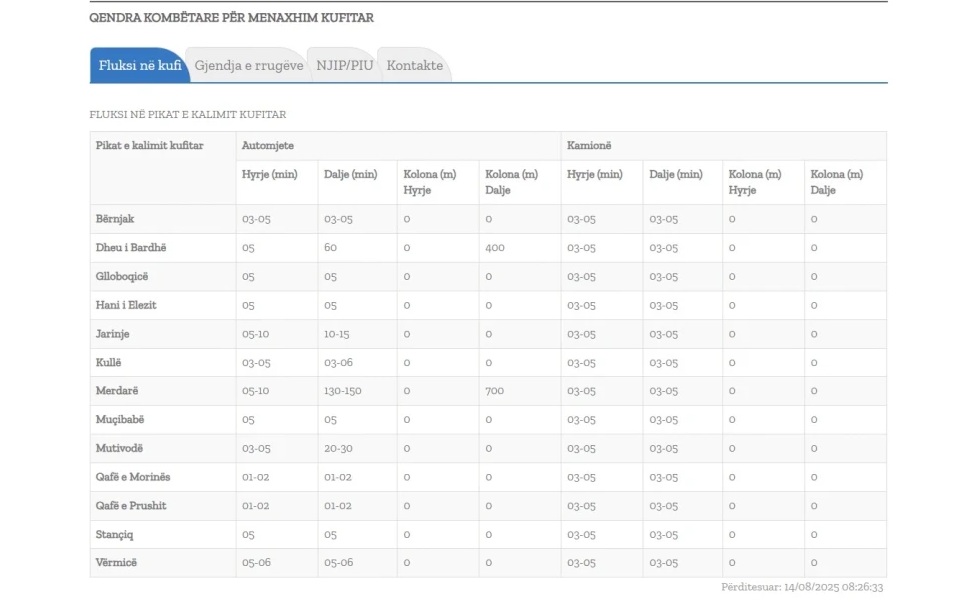
Task: Click Jarinje's 05-10 vehicle entry time
Action: [256, 334]
